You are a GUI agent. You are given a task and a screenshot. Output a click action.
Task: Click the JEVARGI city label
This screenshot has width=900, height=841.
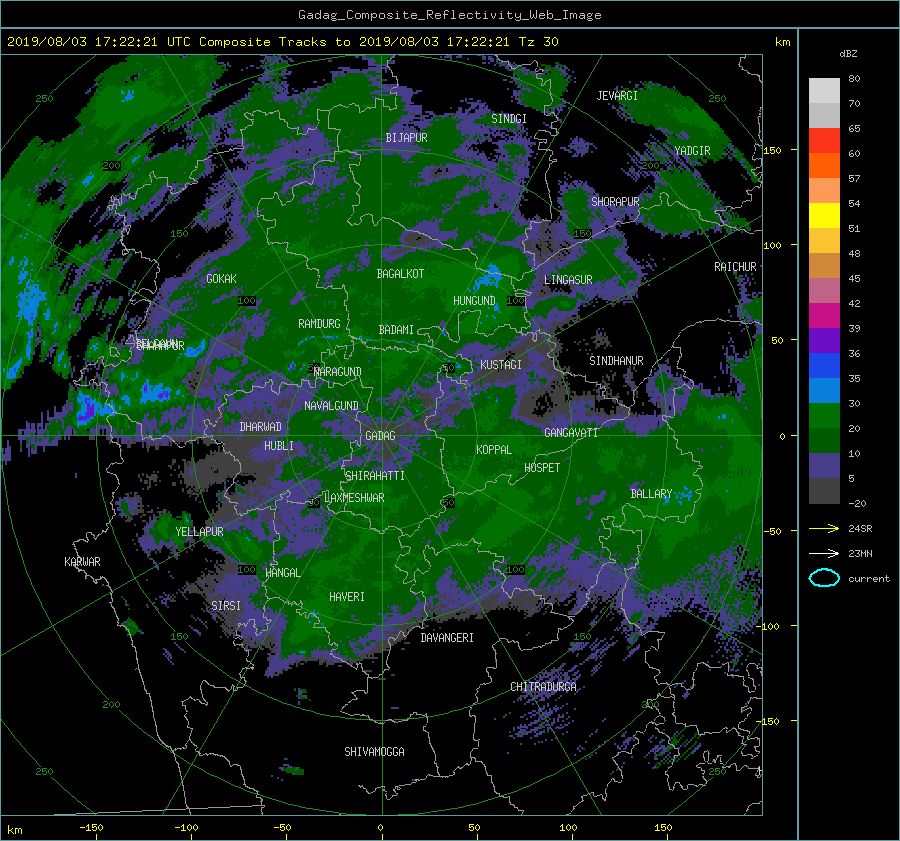coord(617,96)
